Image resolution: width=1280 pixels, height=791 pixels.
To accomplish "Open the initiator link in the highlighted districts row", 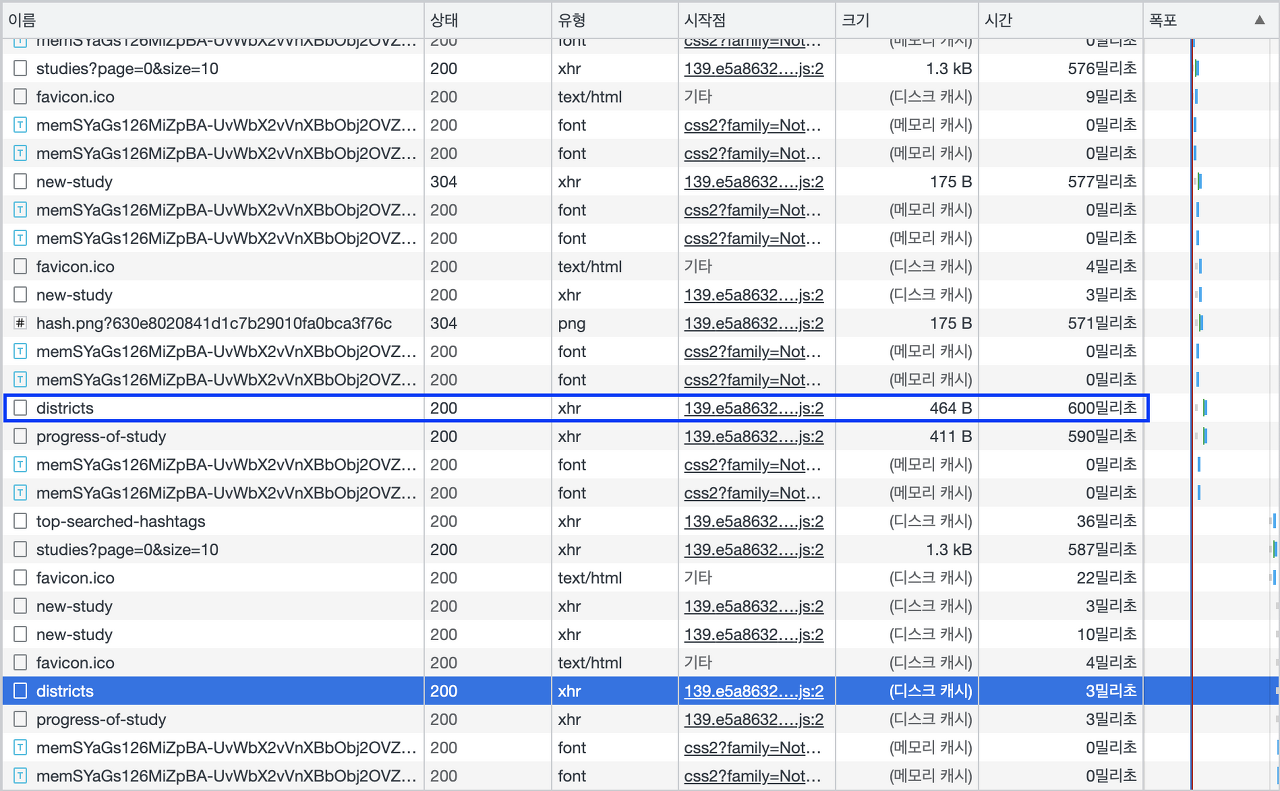I will (754, 691).
